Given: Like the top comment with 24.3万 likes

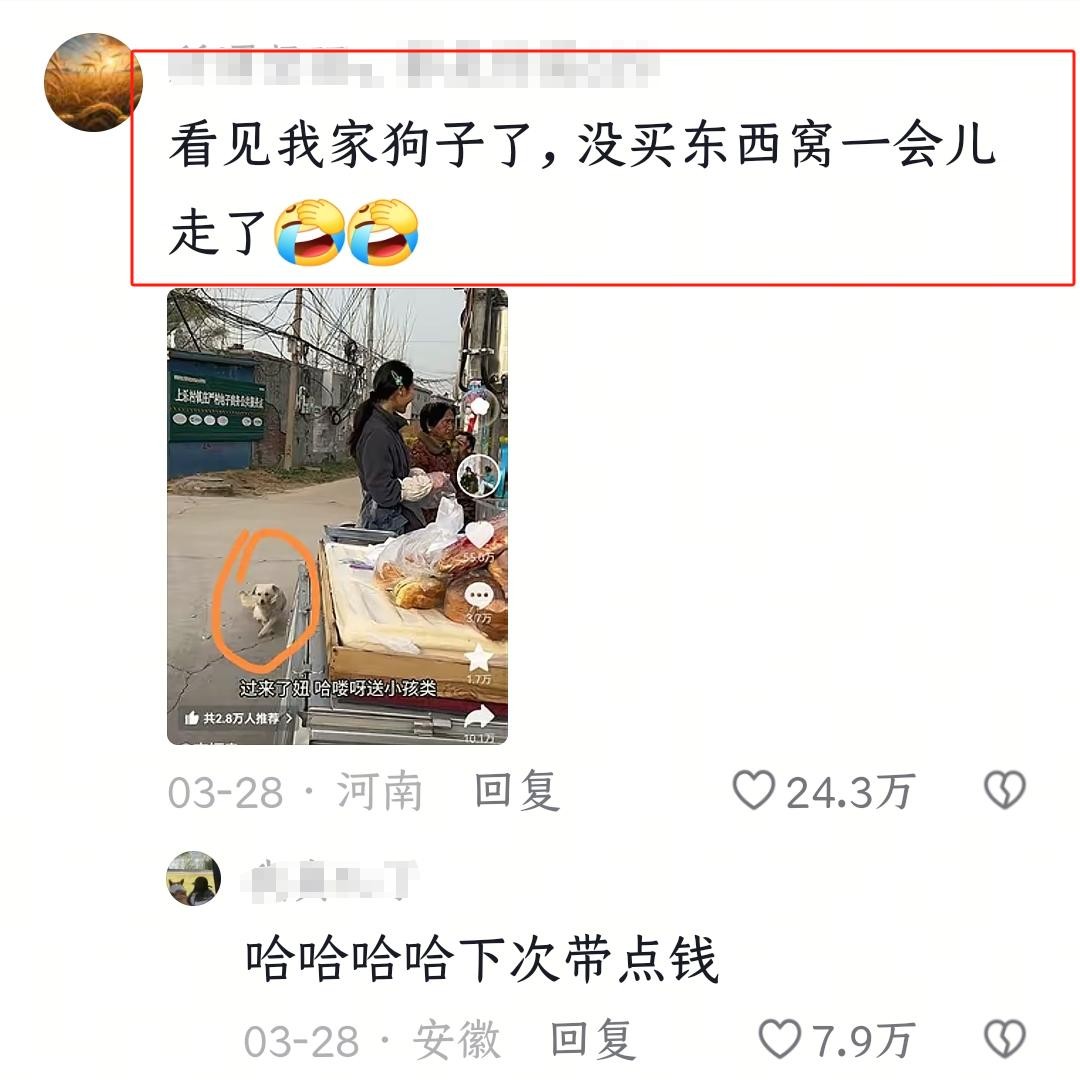Looking at the screenshot, I should pos(754,790).
